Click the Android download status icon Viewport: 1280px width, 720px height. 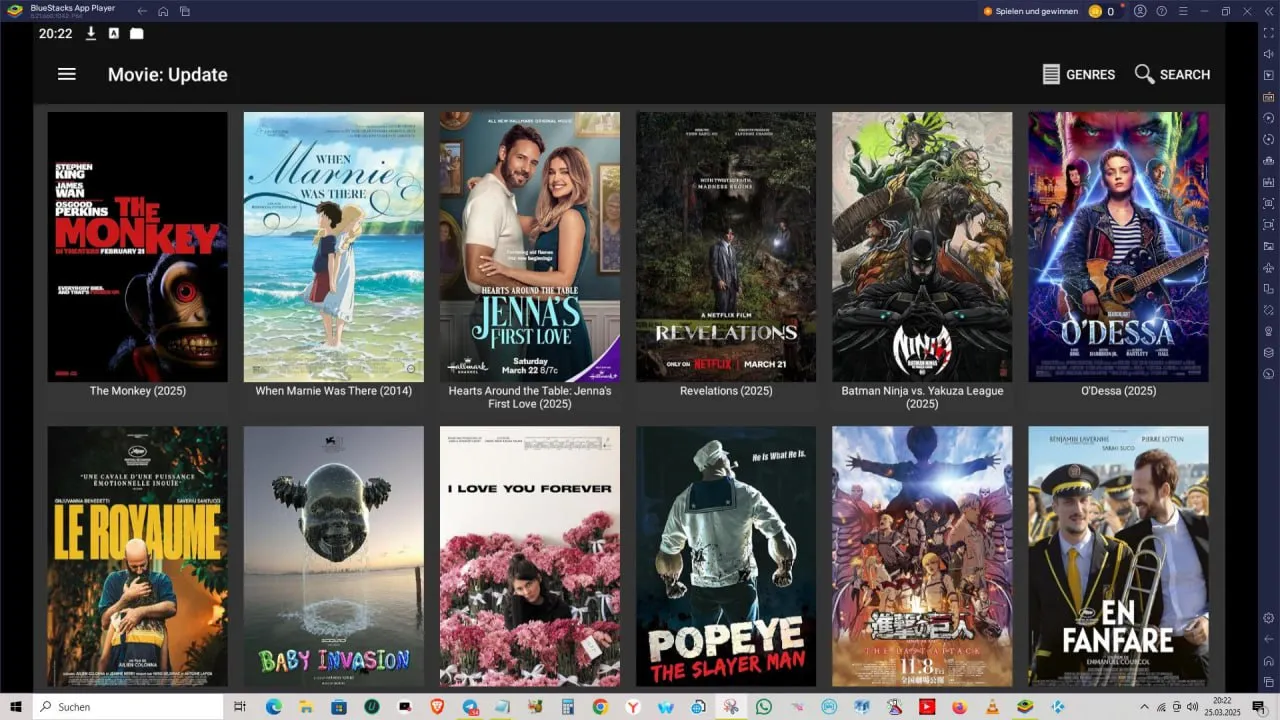(91, 33)
